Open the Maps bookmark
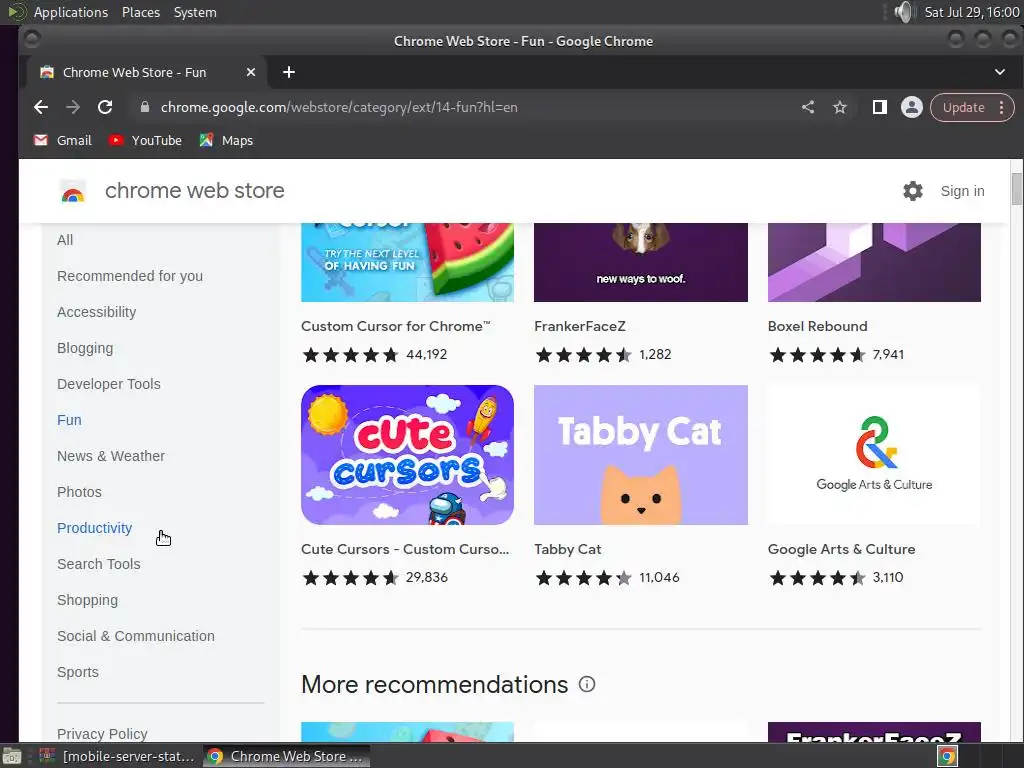Image resolution: width=1024 pixels, height=768 pixels. pyautogui.click(x=226, y=140)
